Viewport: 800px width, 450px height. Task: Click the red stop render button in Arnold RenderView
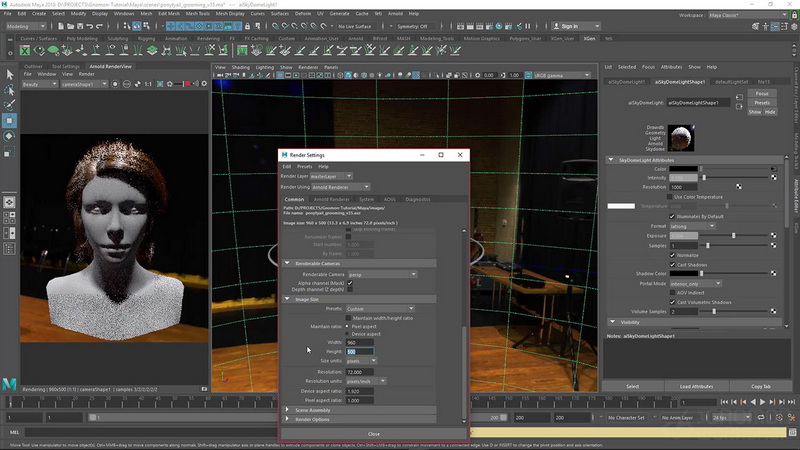[x=187, y=84]
